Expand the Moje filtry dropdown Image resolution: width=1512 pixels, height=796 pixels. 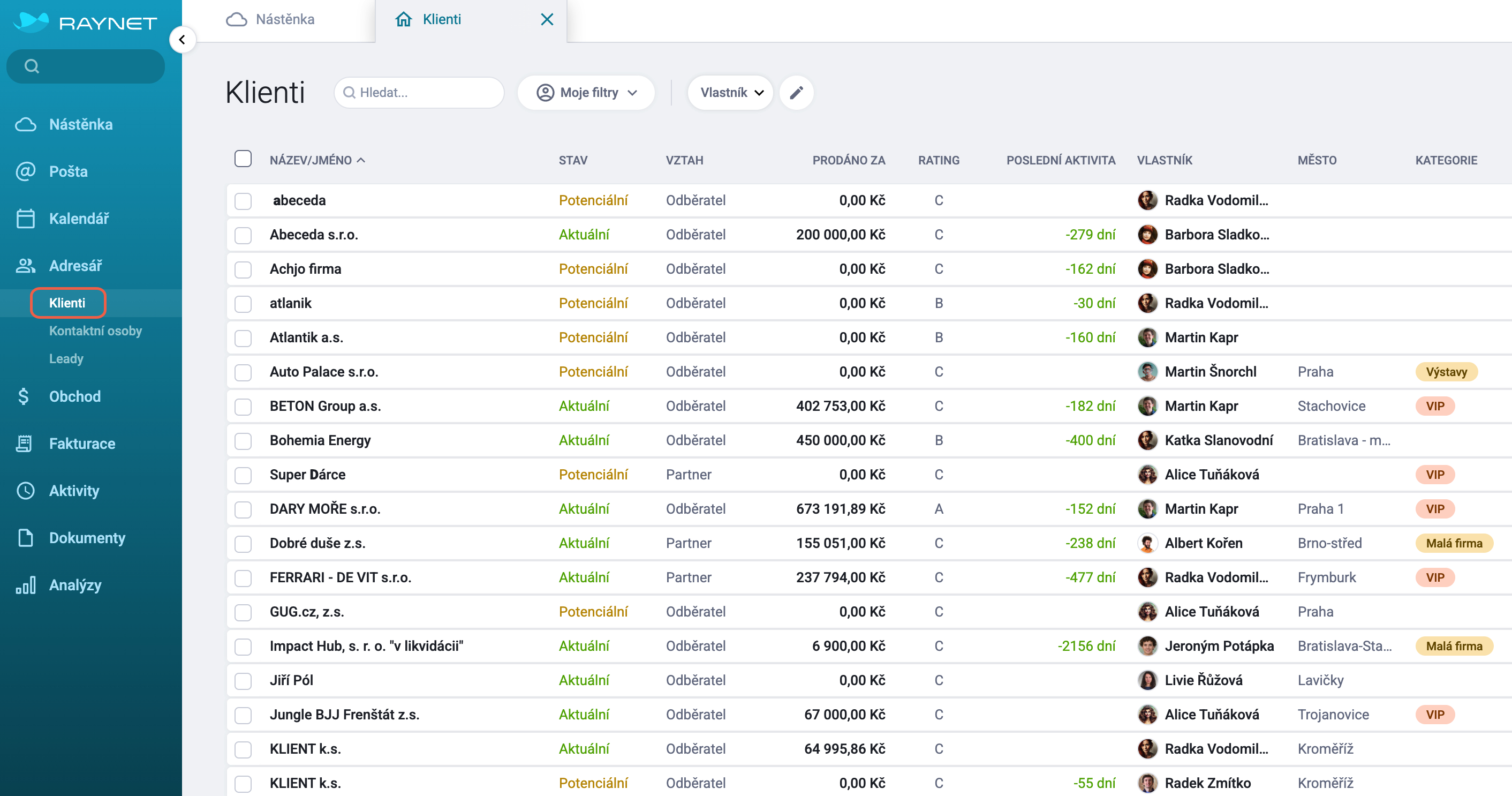(586, 93)
